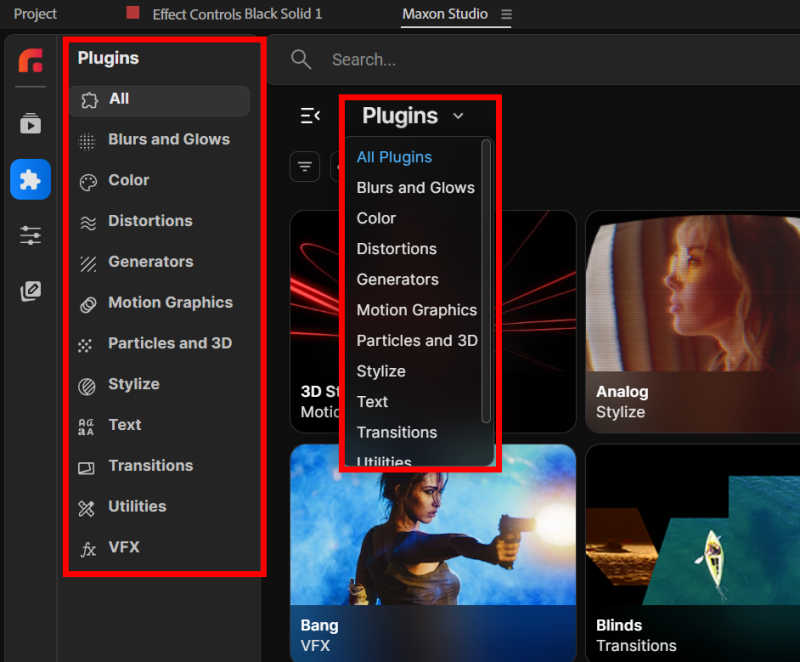
Task: Select the Plugins puzzle-piece sidebar icon
Action: [x=30, y=180]
